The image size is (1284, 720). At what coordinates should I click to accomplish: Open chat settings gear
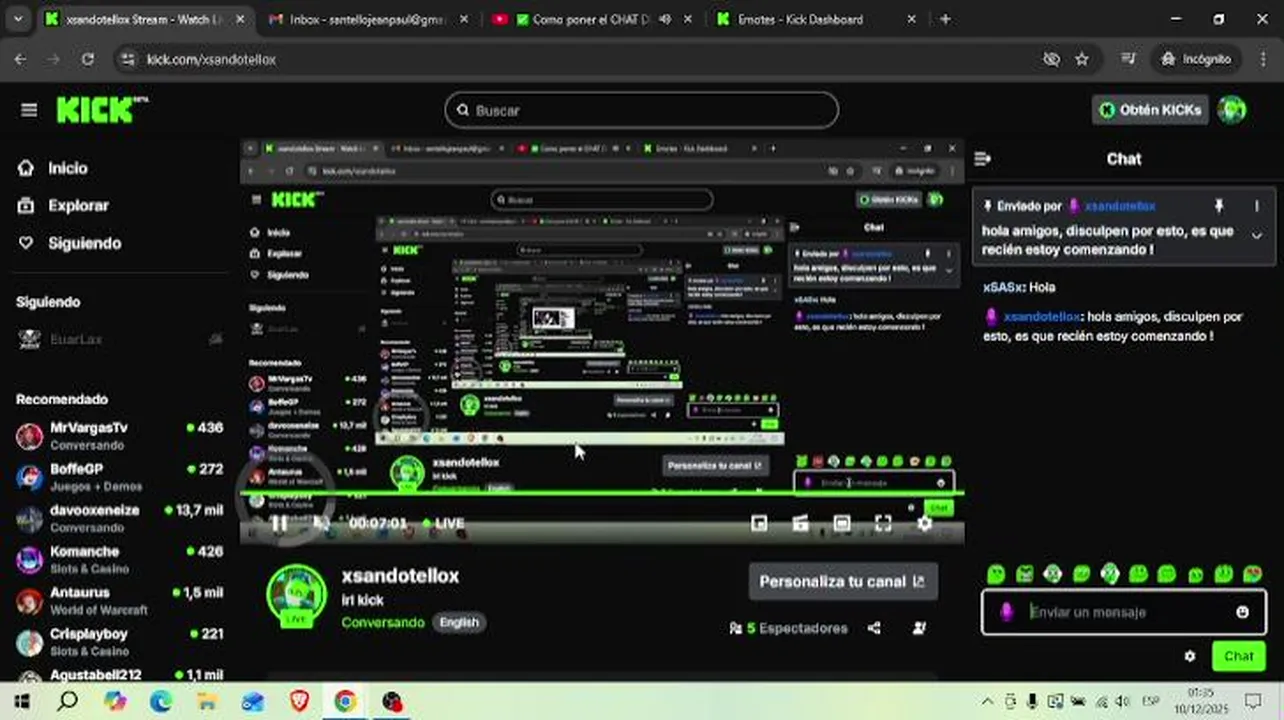(1190, 656)
